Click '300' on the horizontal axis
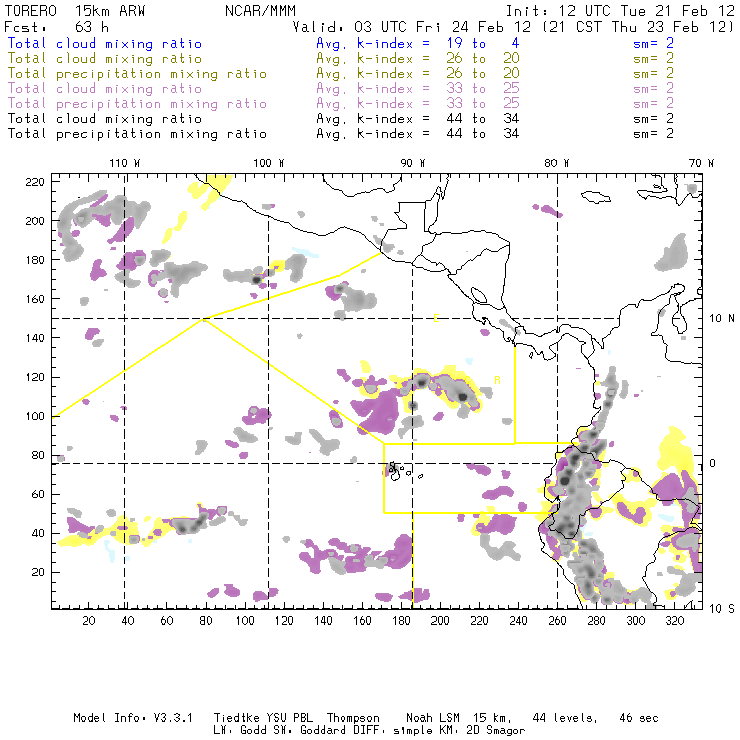This screenshot has height=740, width=740. coord(636,621)
